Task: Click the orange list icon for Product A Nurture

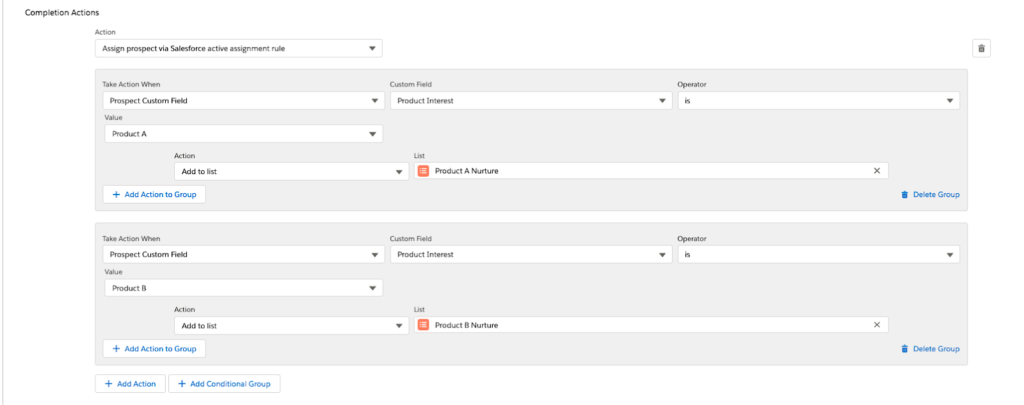Action: point(423,171)
